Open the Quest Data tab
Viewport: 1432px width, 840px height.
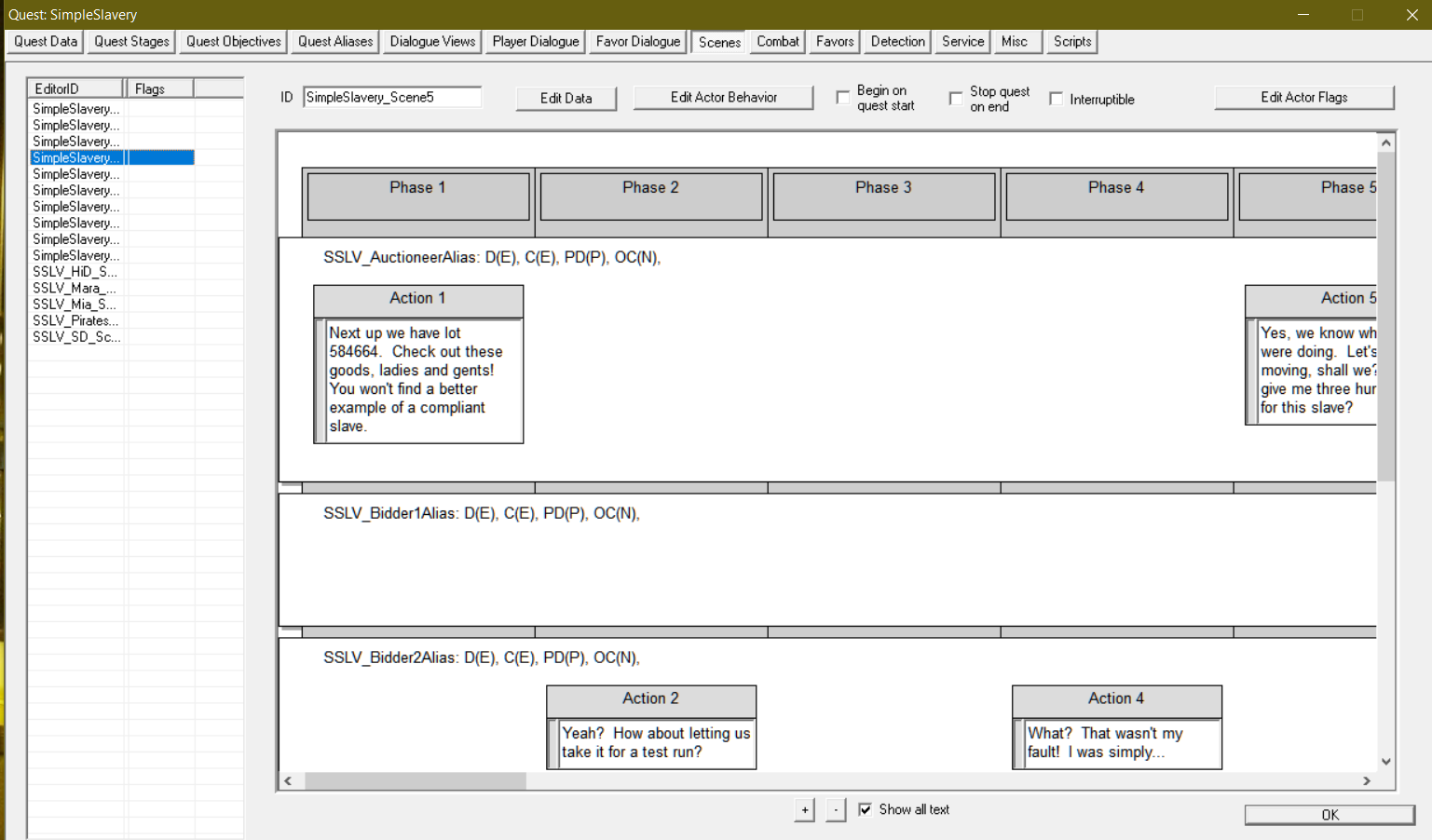pos(45,42)
